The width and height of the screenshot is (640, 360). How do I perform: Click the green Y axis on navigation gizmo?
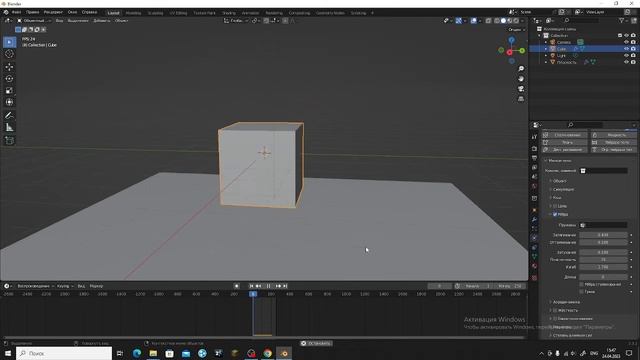point(522,51)
